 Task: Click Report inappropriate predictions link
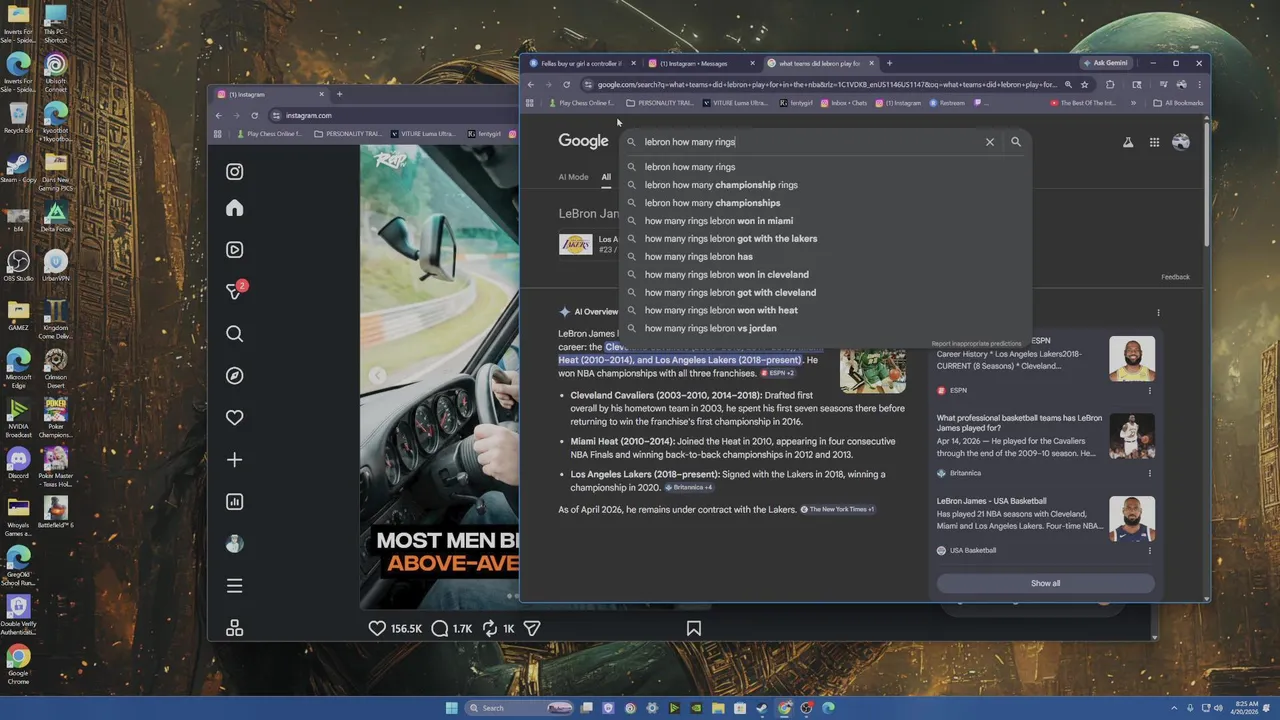pos(977,343)
